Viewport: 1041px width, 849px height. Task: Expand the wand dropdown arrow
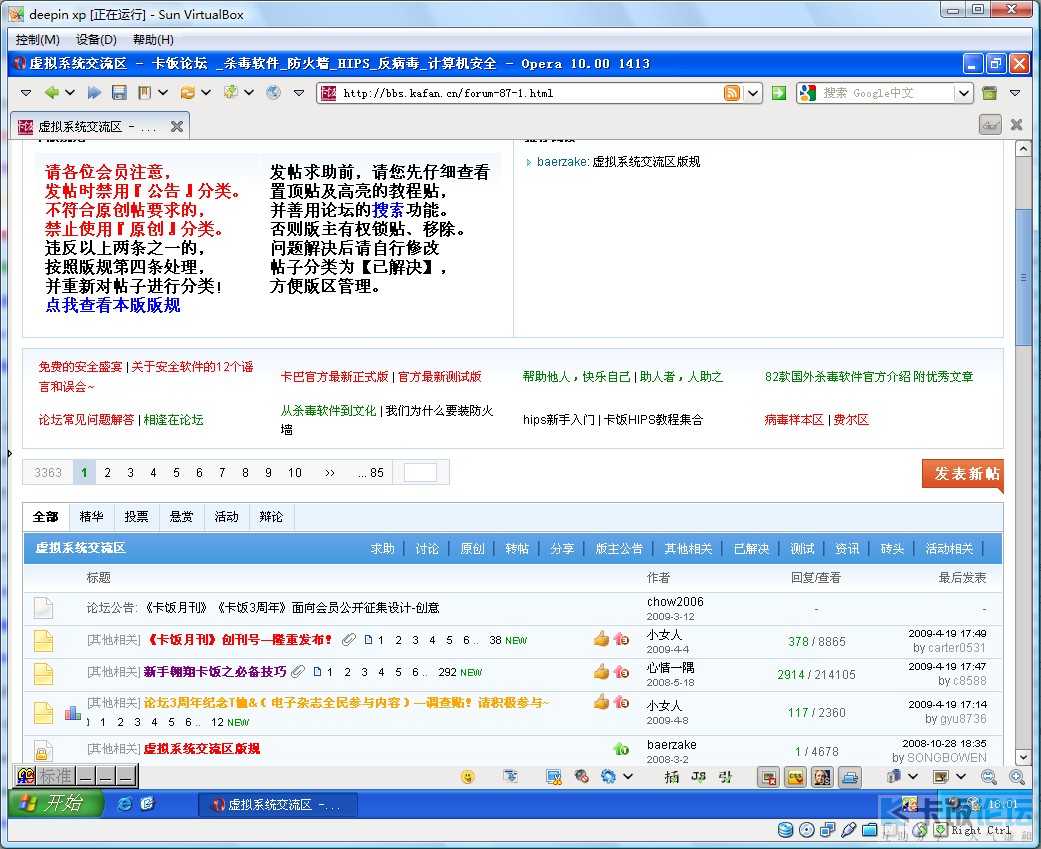pyautogui.click(x=249, y=93)
